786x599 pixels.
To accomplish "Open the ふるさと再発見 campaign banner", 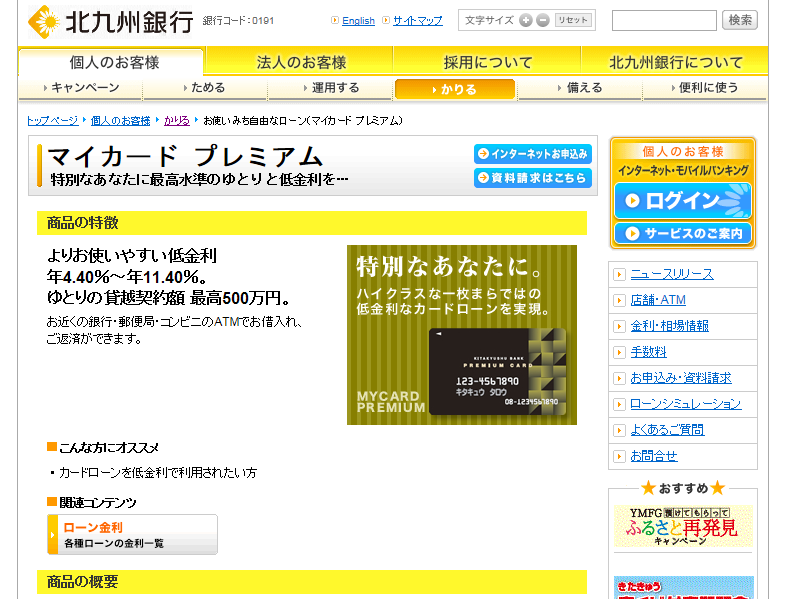I will point(683,526).
